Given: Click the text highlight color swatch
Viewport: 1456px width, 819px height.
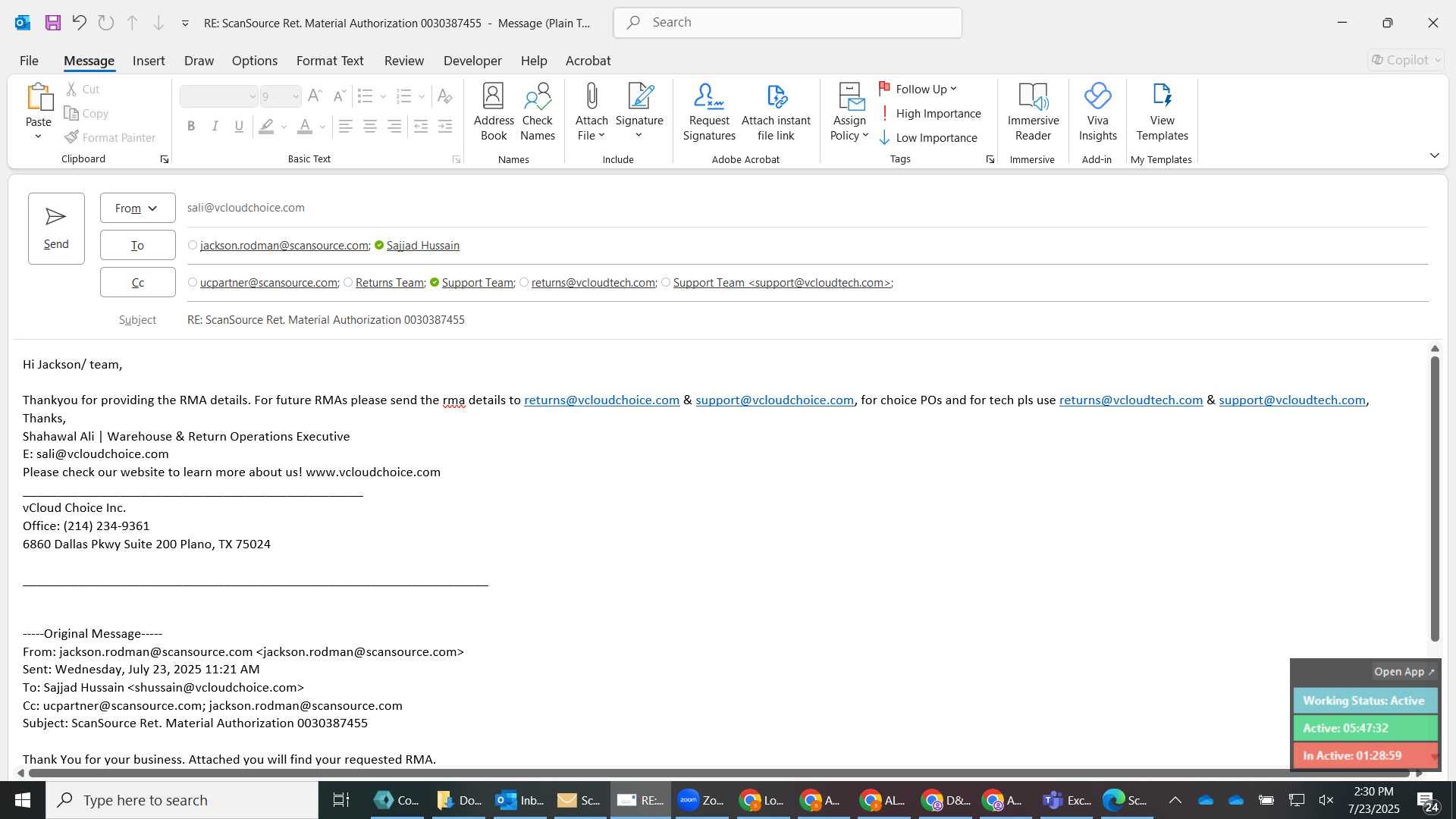Looking at the screenshot, I should click(266, 127).
